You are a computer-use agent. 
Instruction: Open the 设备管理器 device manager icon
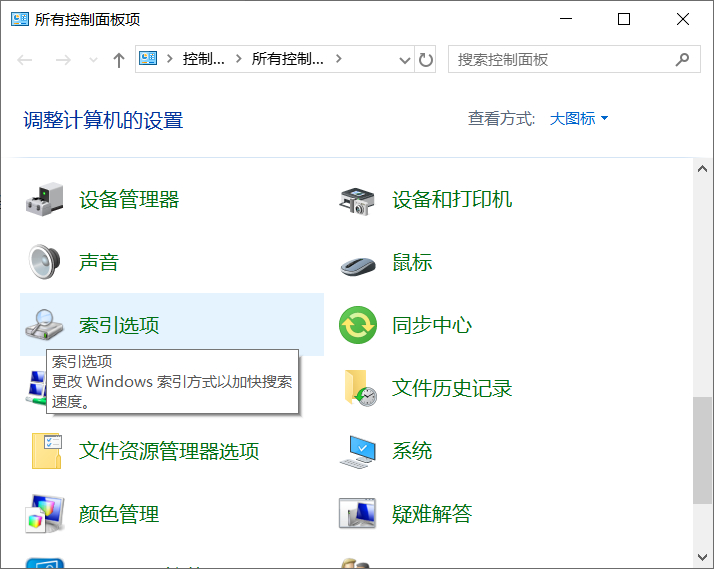click(44, 199)
